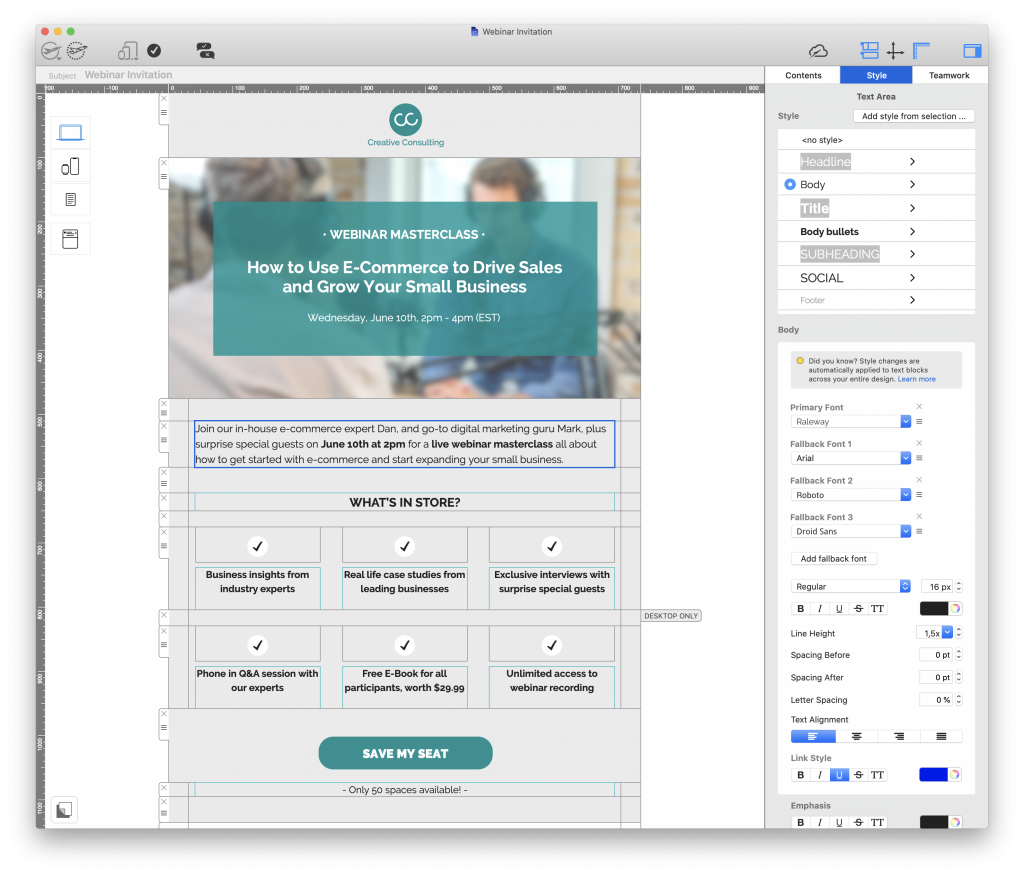Expand the Title style chevron
This screenshot has width=1024, height=876.
click(x=912, y=208)
